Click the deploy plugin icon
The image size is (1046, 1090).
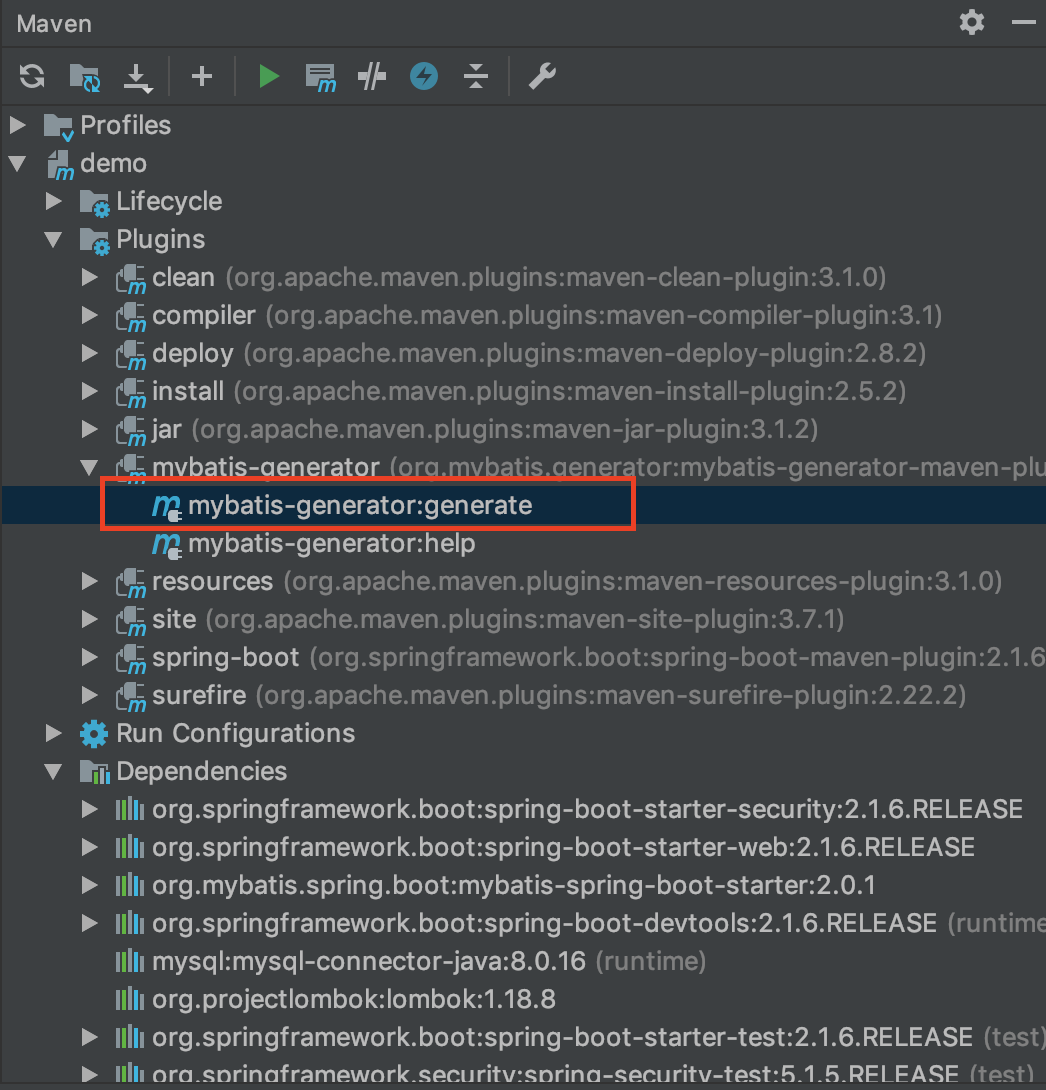[x=131, y=355]
